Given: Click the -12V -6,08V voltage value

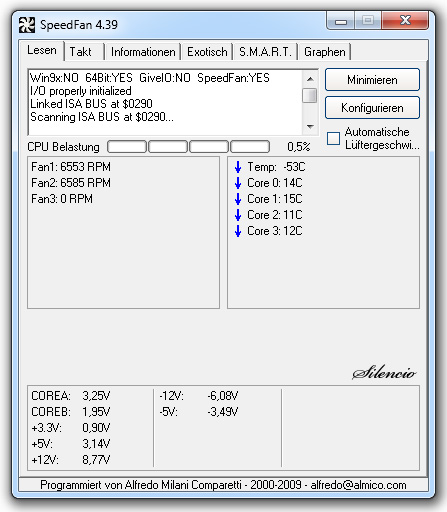Looking at the screenshot, I should pyautogui.click(x=223, y=396).
